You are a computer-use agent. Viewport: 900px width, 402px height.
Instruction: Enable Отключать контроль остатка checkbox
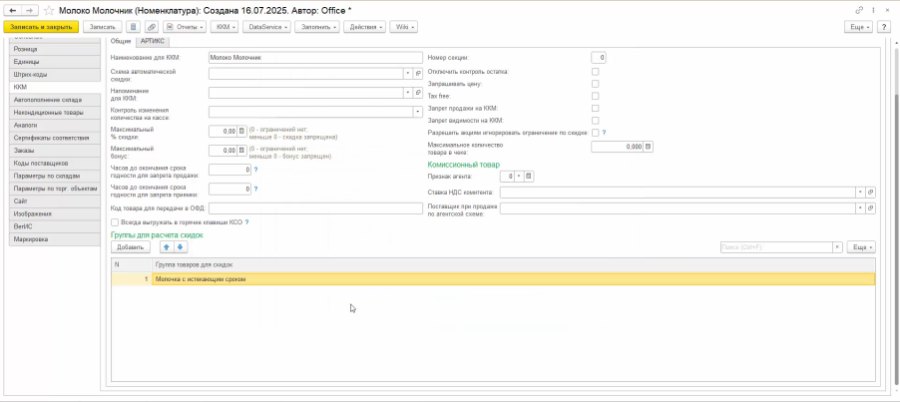(595, 72)
